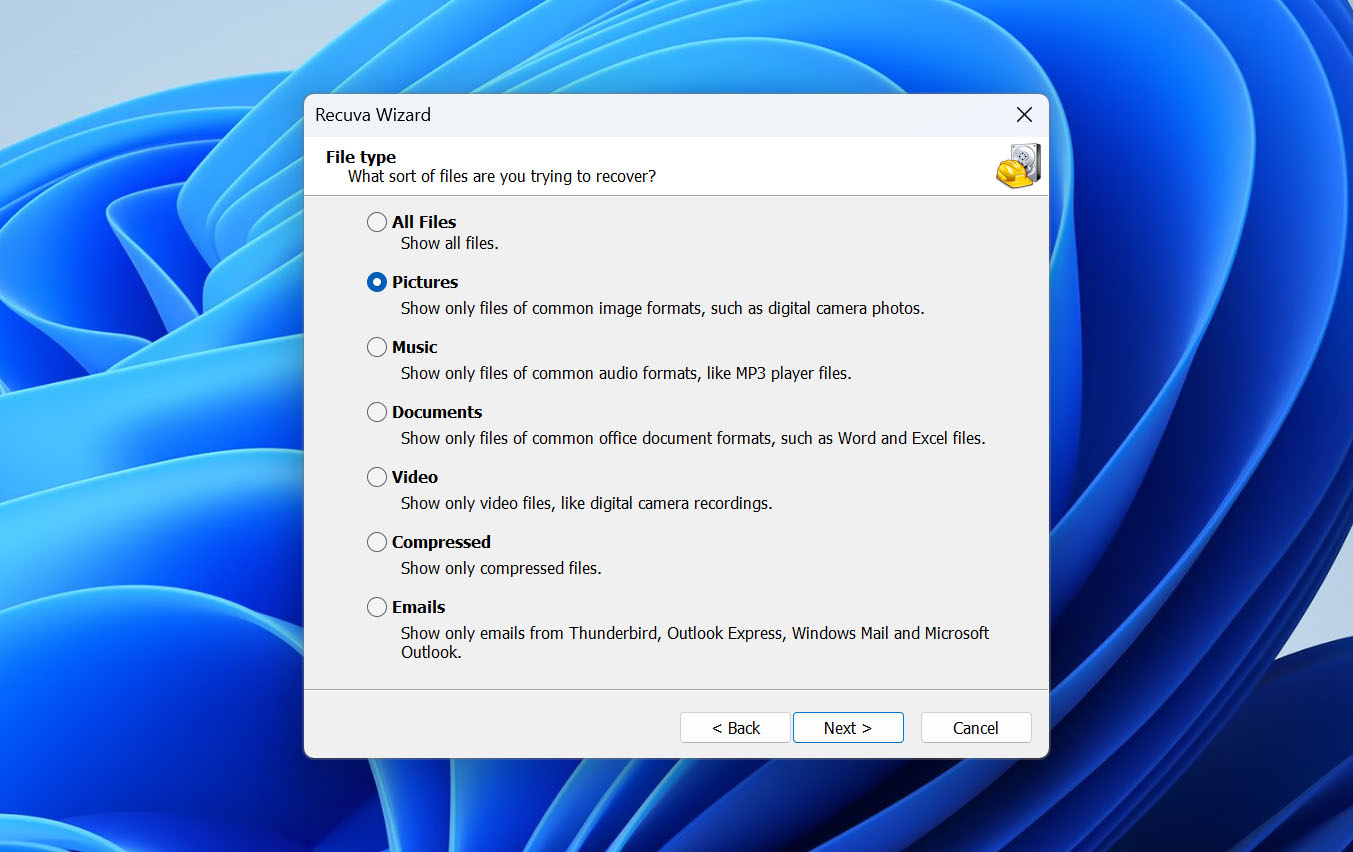Viewport: 1353px width, 852px height.
Task: Choose the Compressed files radio button
Action: click(x=377, y=542)
